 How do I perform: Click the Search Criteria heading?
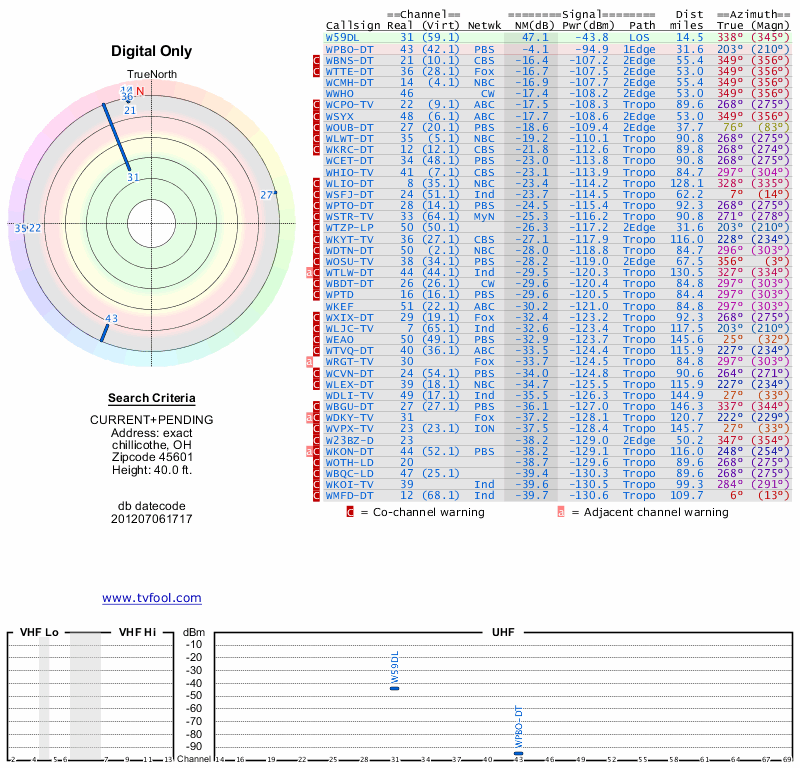pos(151,398)
